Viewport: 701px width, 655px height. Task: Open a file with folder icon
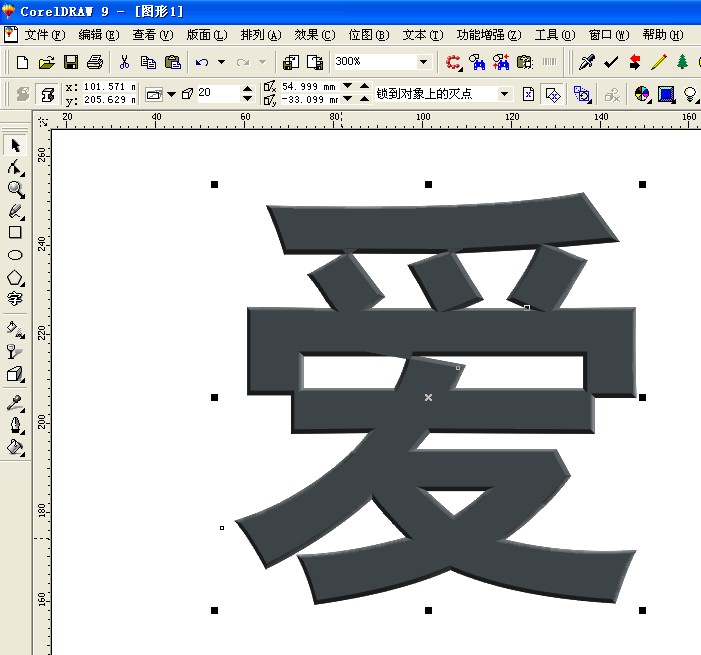[x=46, y=62]
